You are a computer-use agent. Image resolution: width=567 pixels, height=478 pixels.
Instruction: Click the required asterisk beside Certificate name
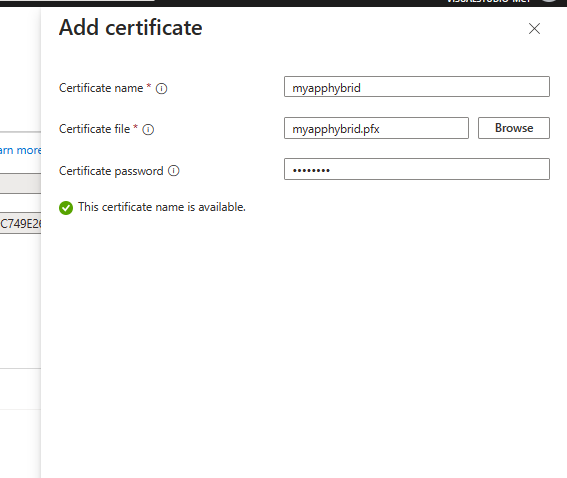click(x=148, y=86)
